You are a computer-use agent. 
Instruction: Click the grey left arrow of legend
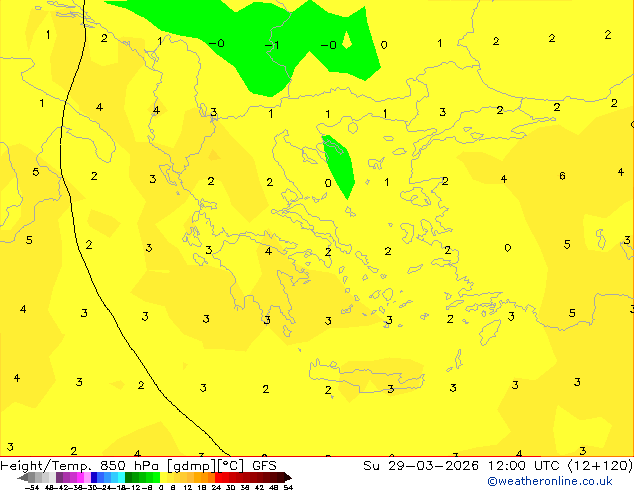pyautogui.click(x=23, y=477)
